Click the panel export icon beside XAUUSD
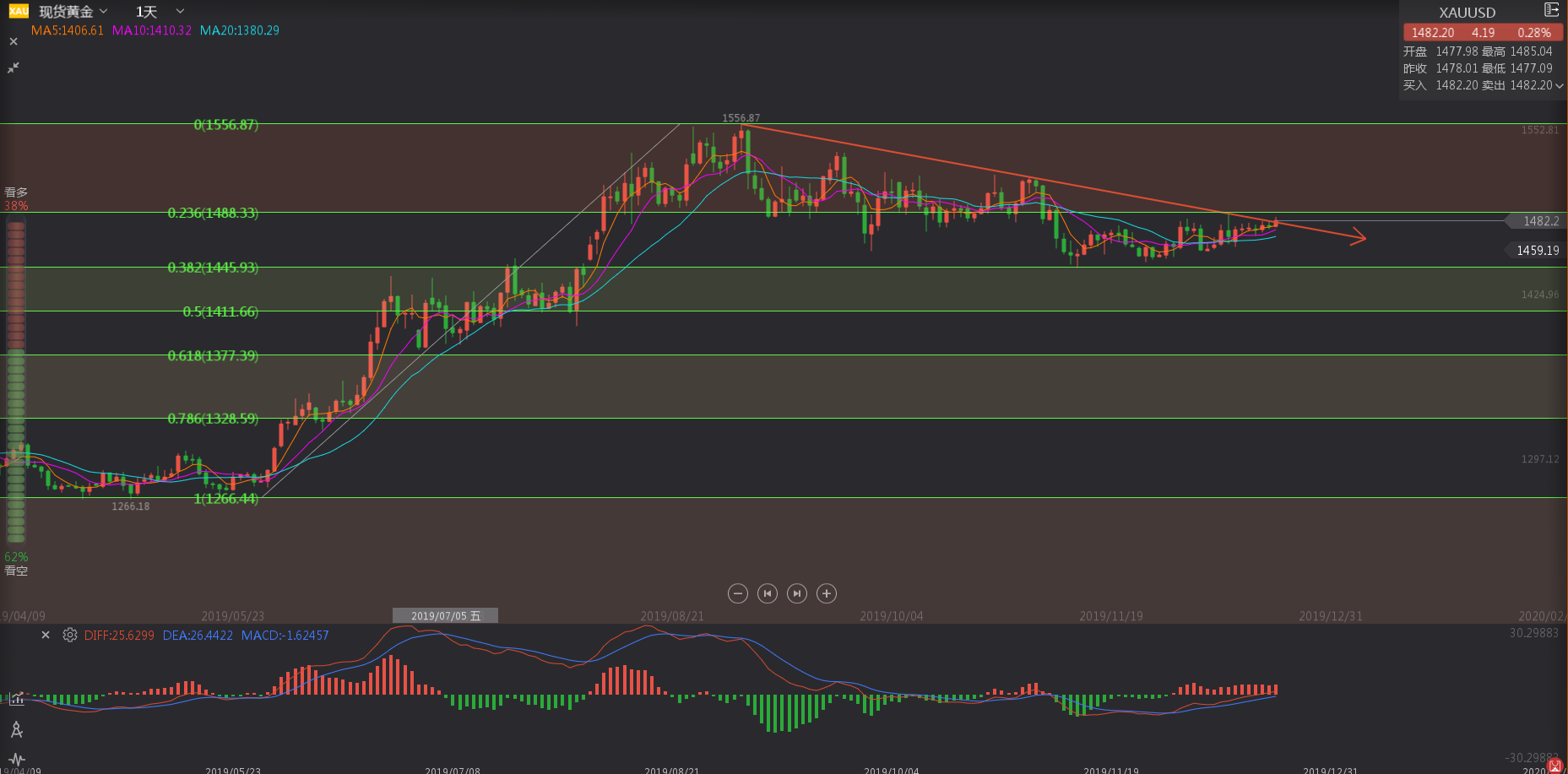This screenshot has height=774, width=1568. [x=1551, y=10]
